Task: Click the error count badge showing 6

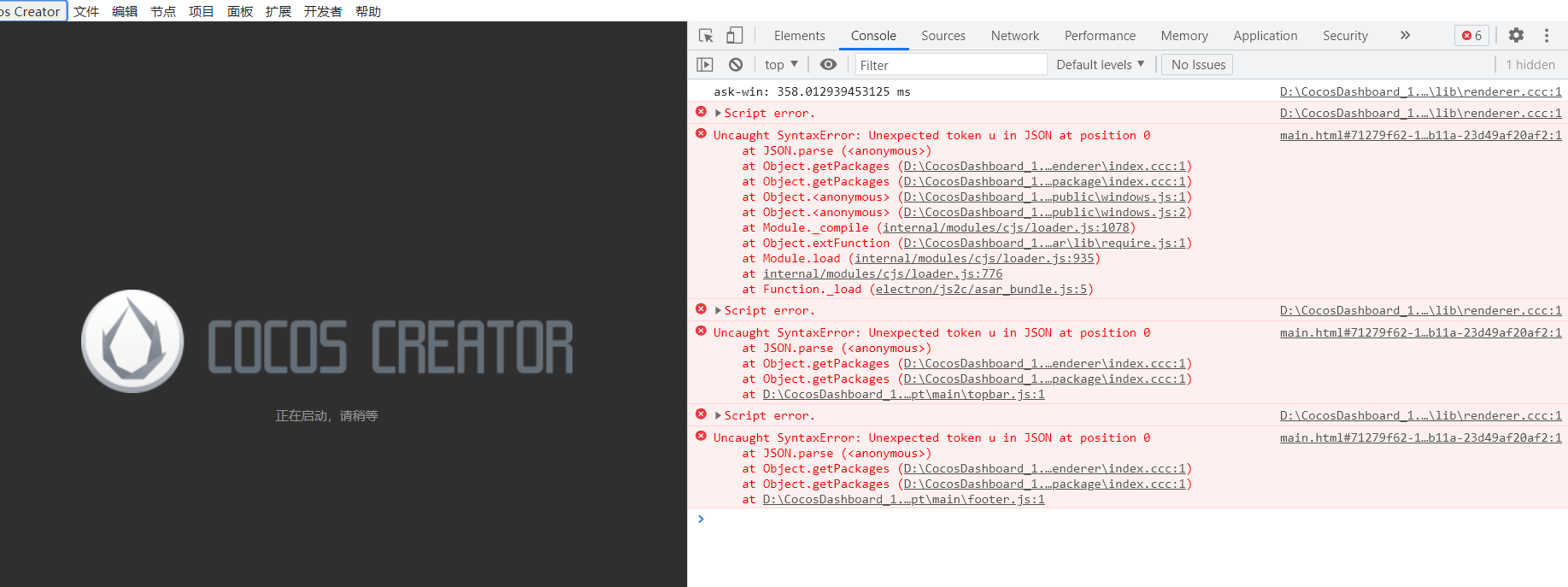Action: [1472, 35]
